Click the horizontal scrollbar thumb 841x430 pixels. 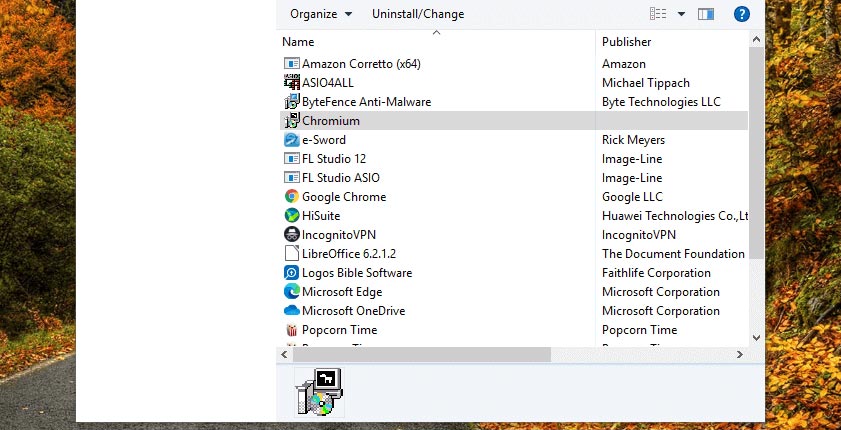[422, 354]
